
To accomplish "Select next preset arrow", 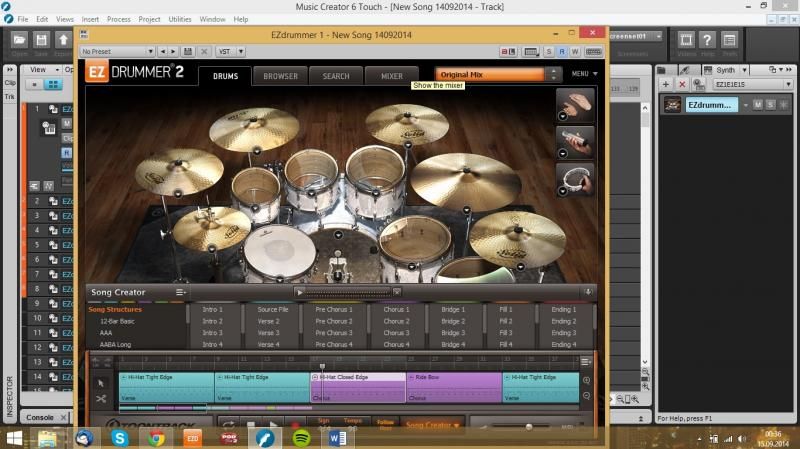I will (173, 52).
